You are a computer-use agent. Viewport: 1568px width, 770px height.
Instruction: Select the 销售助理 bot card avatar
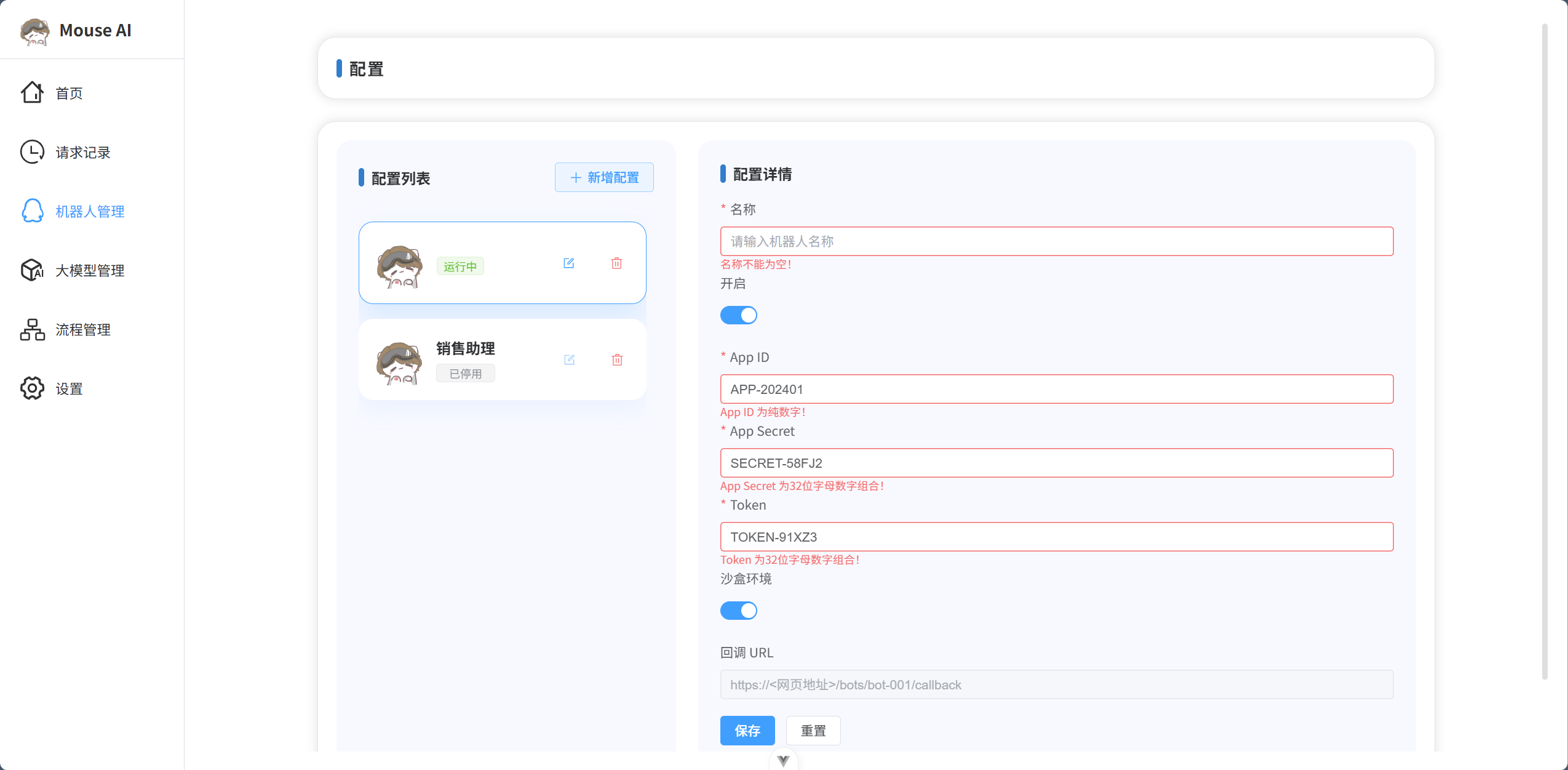[400, 363]
